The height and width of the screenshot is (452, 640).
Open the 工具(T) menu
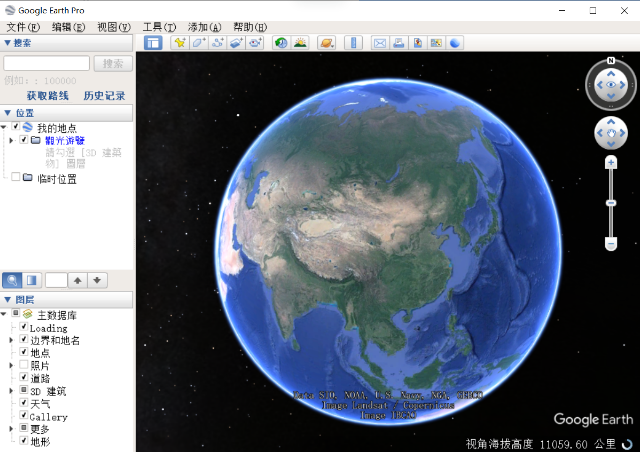(x=159, y=27)
